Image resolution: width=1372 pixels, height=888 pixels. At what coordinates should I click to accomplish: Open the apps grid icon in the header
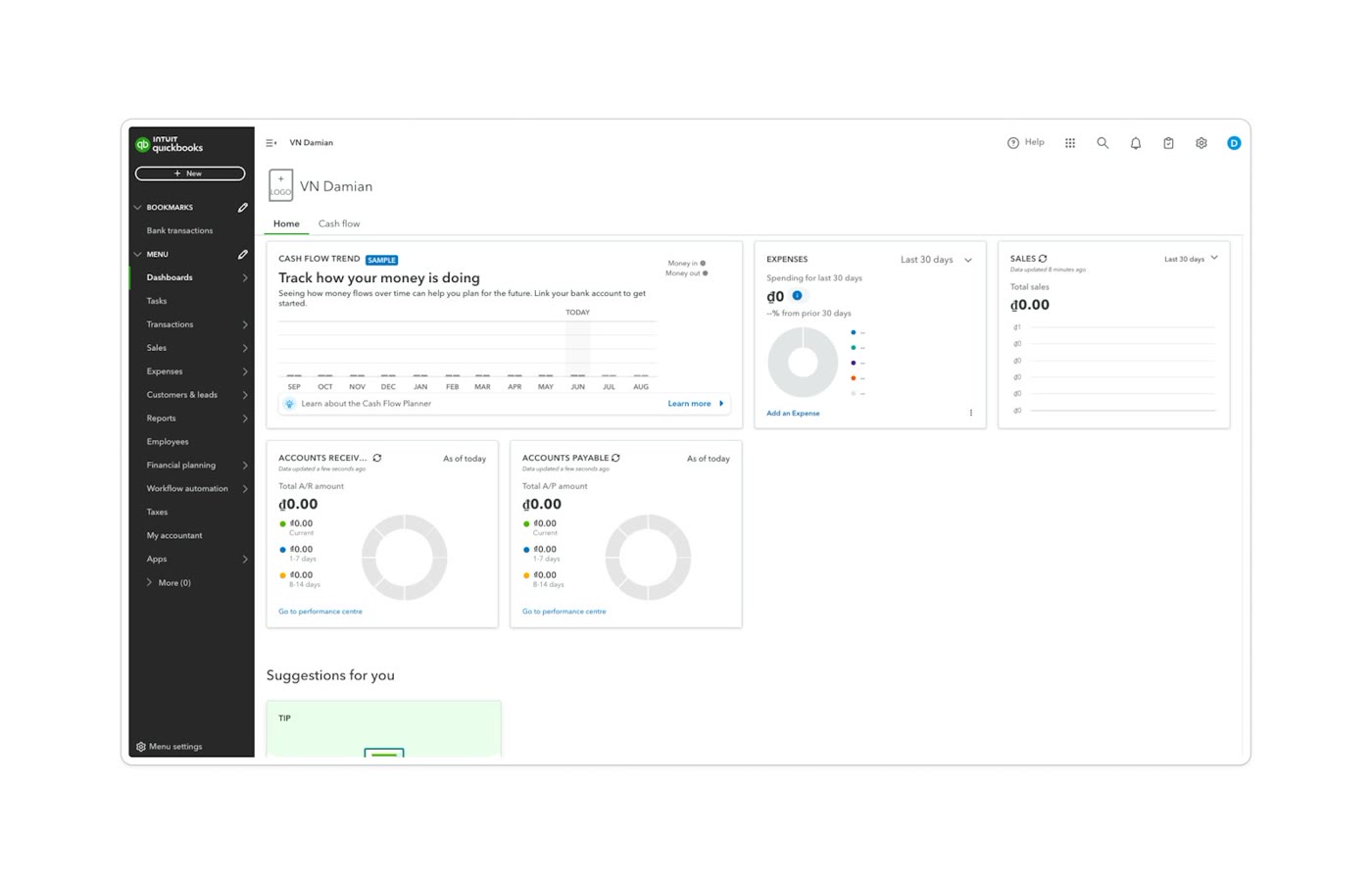(1070, 143)
